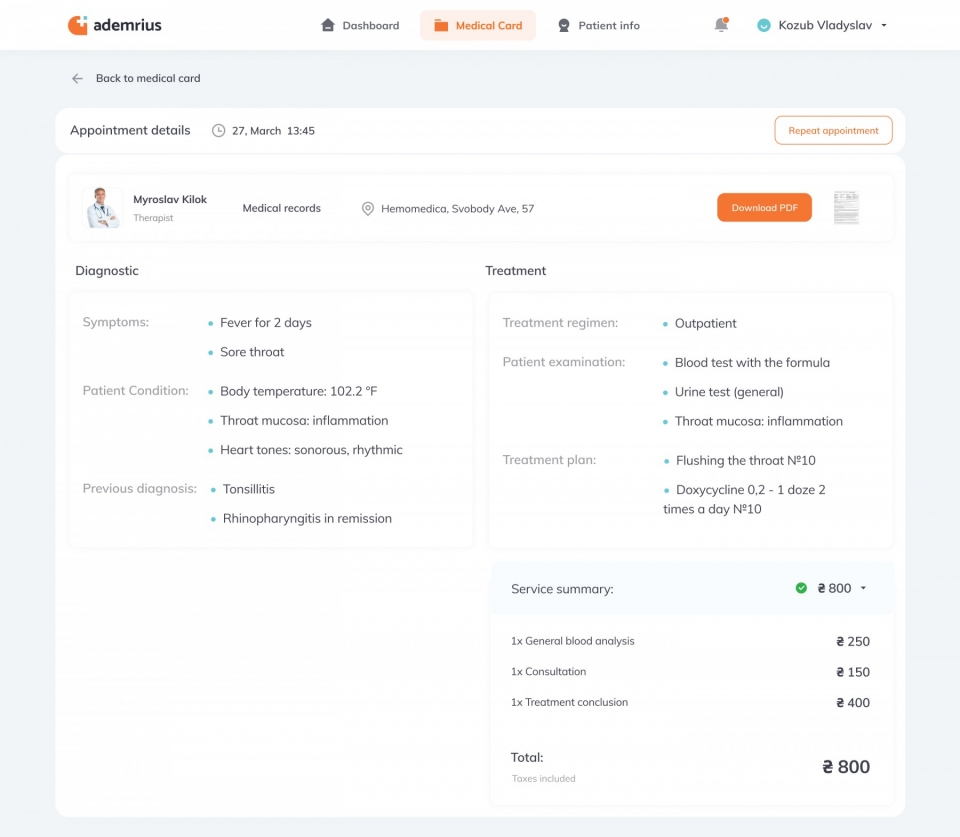Go to the Dashboard tab
The height and width of the screenshot is (837, 960).
click(x=360, y=26)
